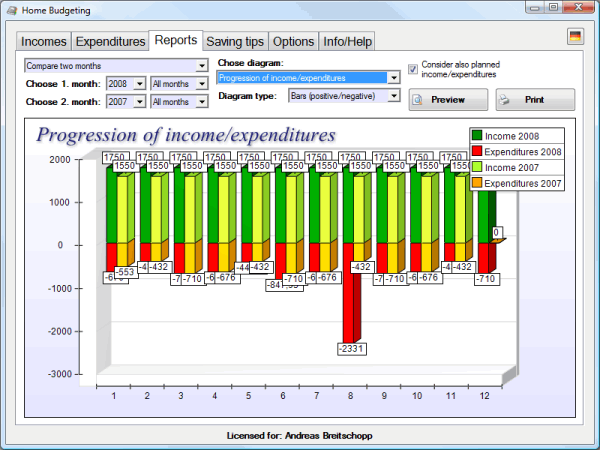Screen dimensions: 600x450
Task: Open the 1. month year dropdown showing 2008
Action: coord(140,83)
